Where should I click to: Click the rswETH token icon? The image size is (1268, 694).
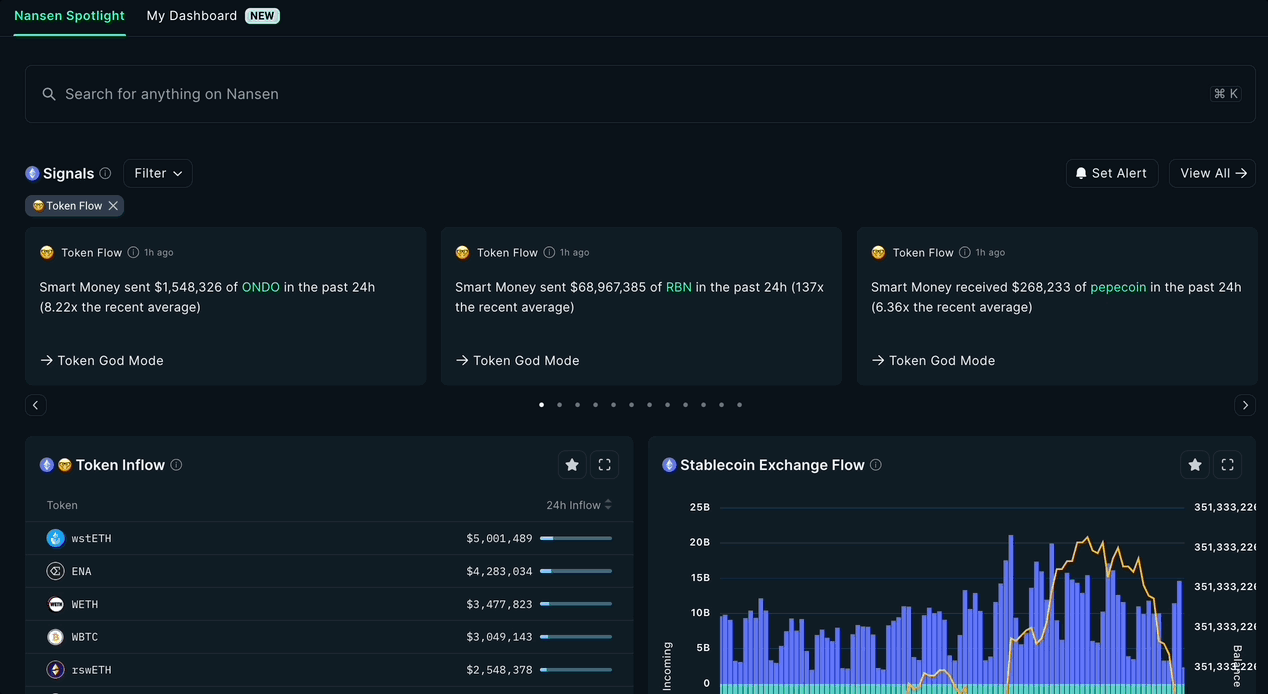[x=55, y=669]
